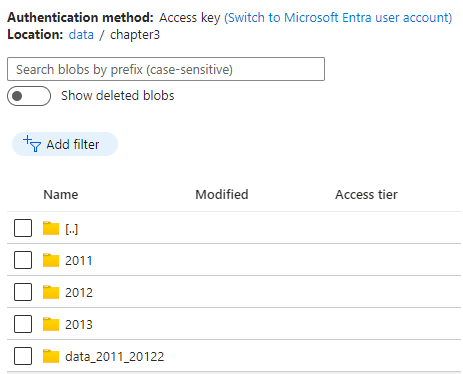Mark the checkbox for folder 2013

coord(23,324)
